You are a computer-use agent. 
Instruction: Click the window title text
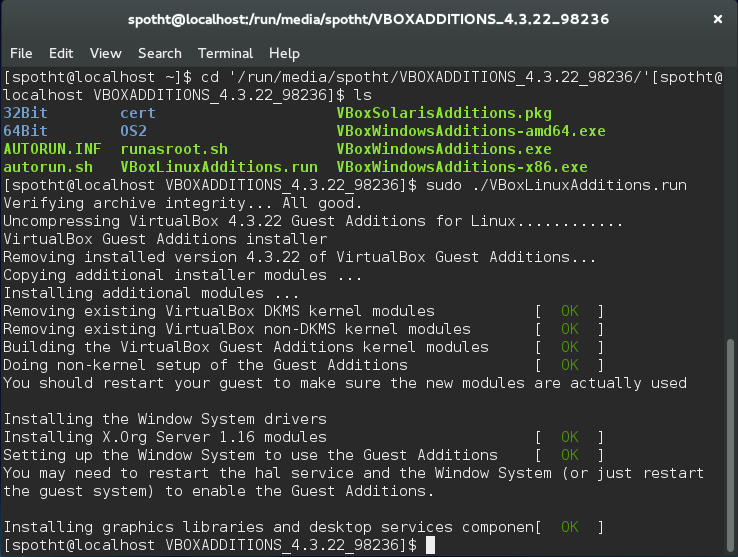[x=369, y=19]
